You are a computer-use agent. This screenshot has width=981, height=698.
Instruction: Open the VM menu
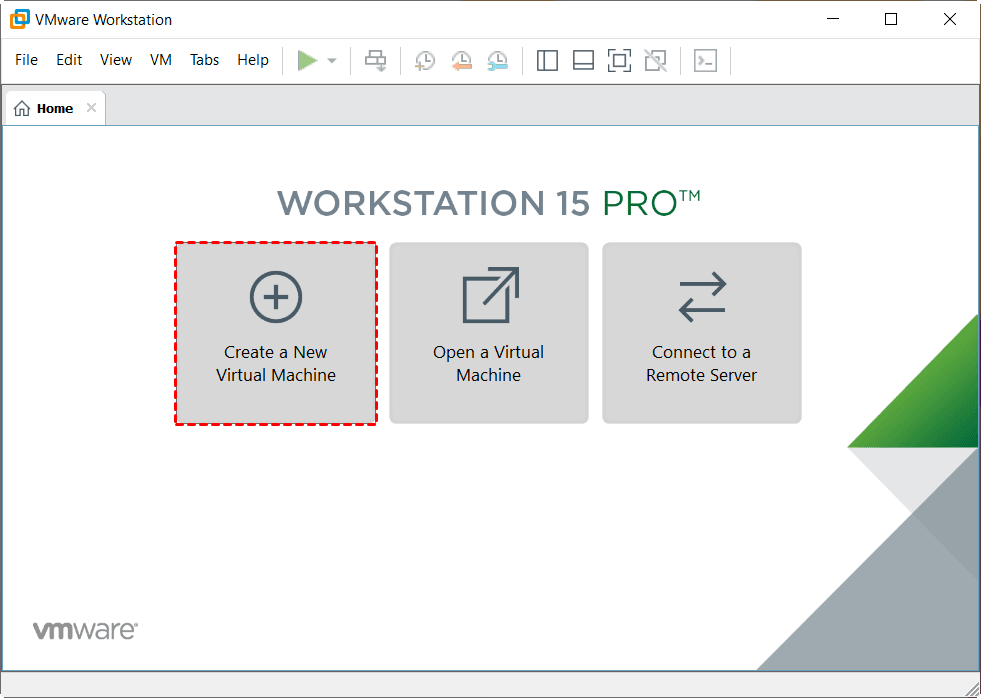coord(161,60)
